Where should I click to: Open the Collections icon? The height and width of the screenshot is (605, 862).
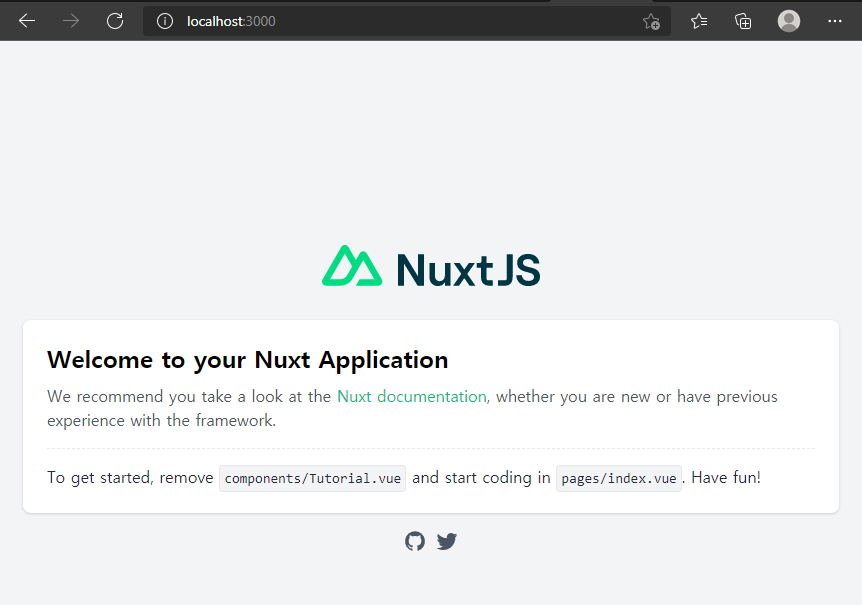coord(743,21)
